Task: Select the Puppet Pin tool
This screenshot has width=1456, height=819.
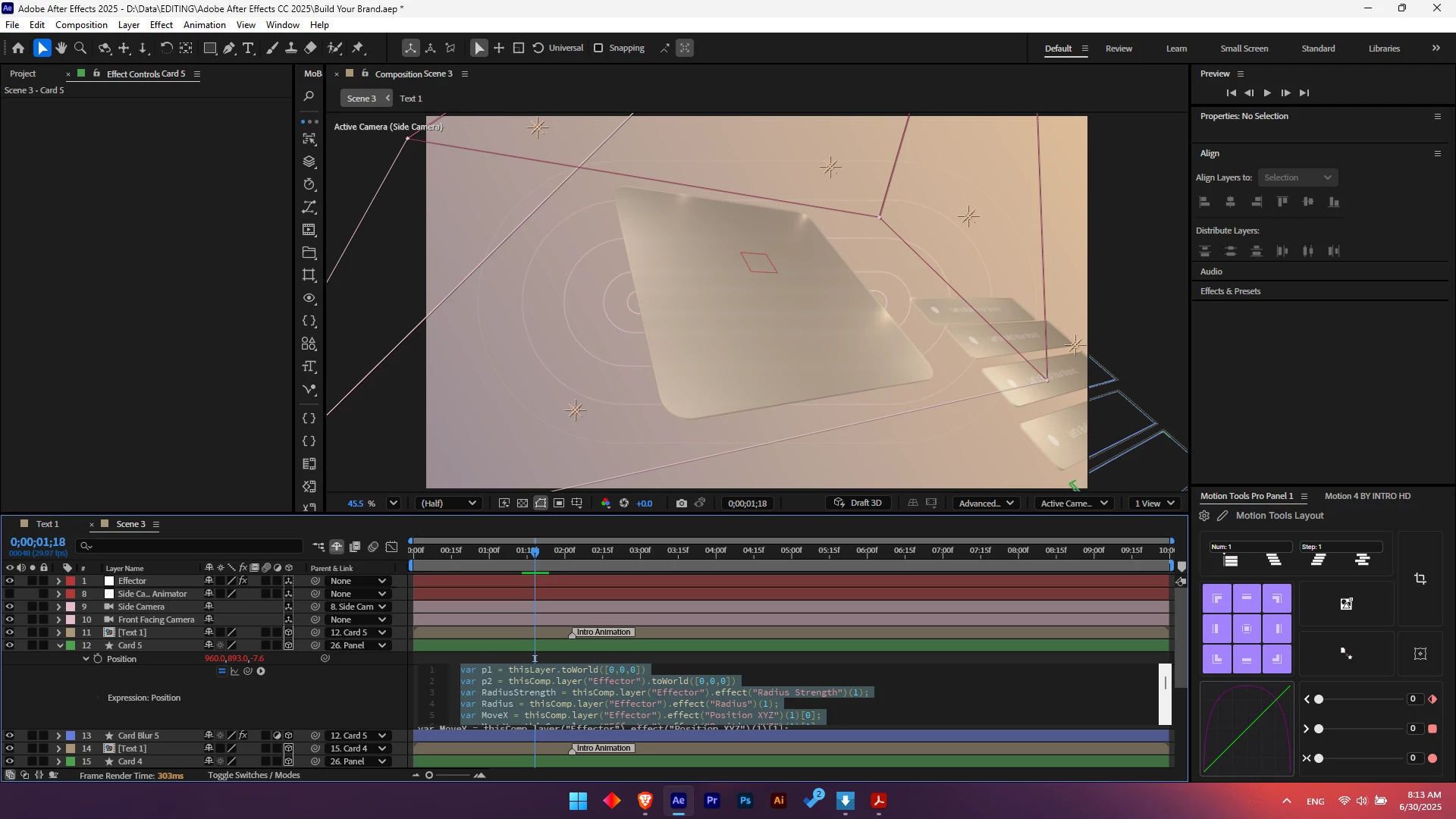Action: [358, 48]
